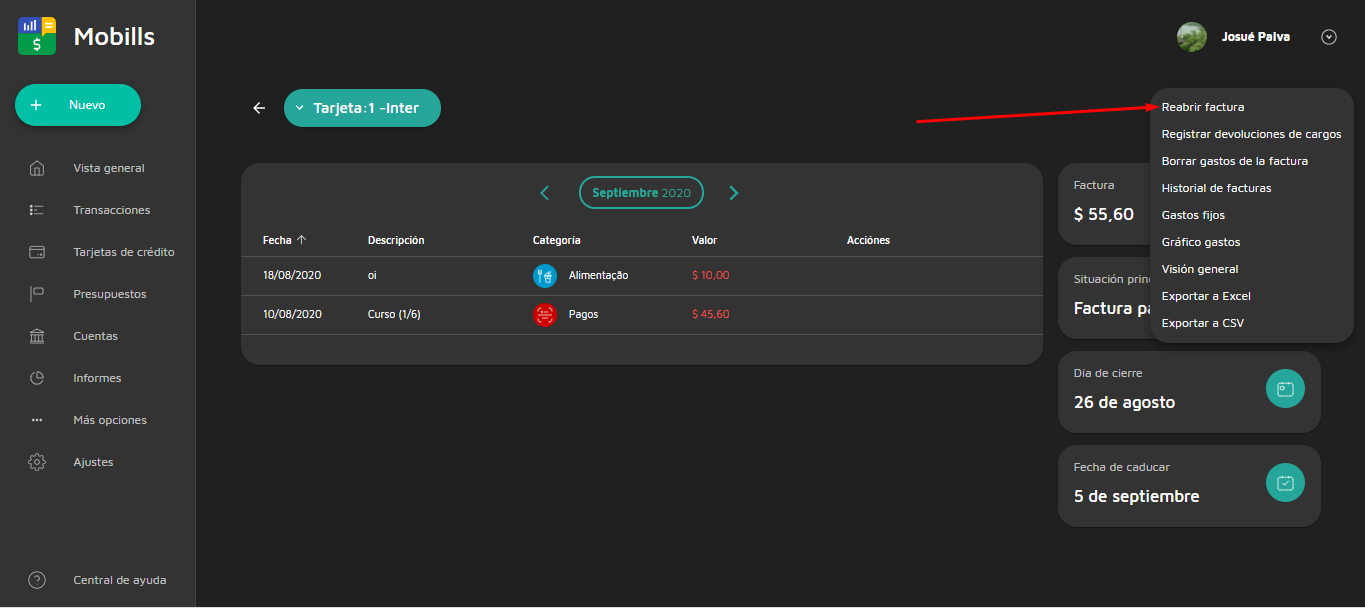Open the Presupuestos flag icon
Viewport: 1365px width, 608px height.
37,294
